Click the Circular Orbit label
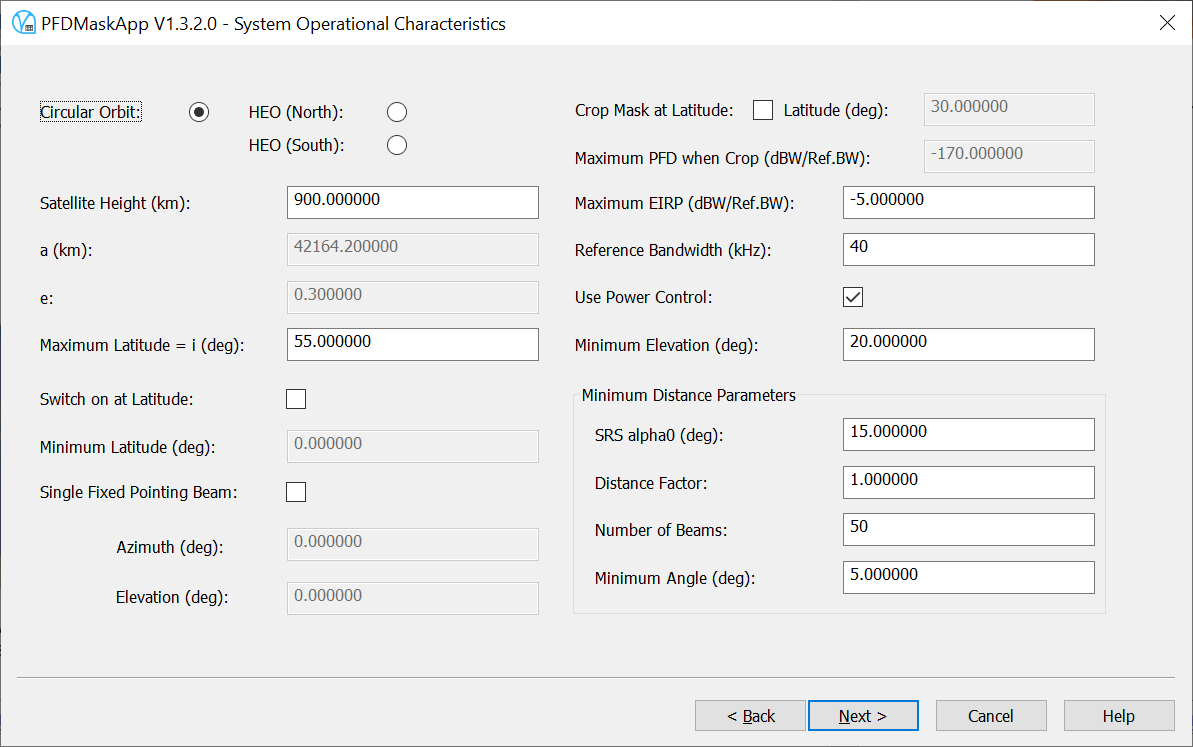The height and width of the screenshot is (747, 1193). (91, 112)
